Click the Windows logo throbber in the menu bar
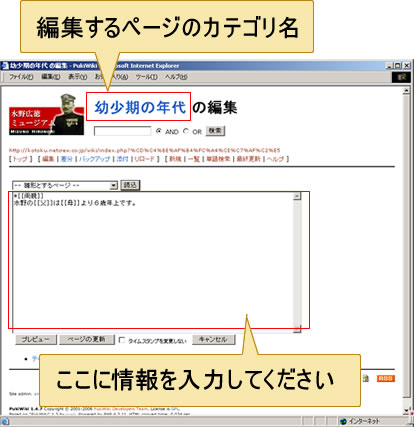Viewport: 414px width, 427px height. point(401,77)
